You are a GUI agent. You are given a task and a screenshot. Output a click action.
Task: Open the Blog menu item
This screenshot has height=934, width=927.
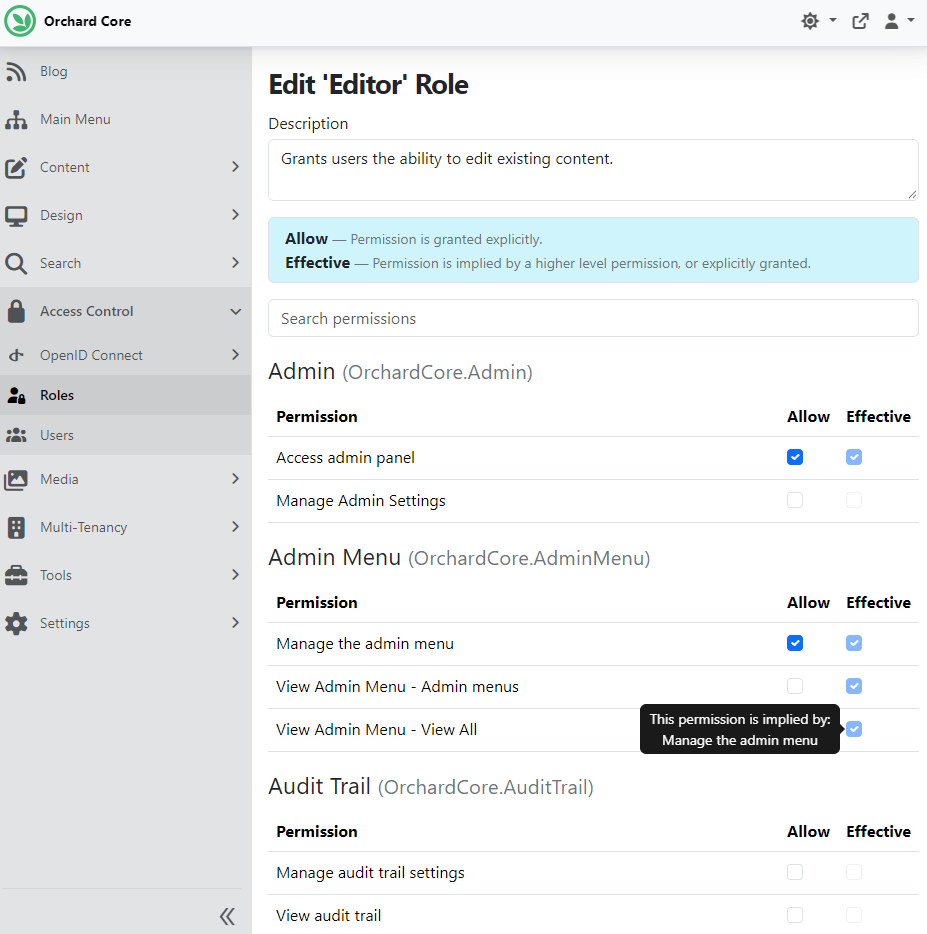(54, 71)
